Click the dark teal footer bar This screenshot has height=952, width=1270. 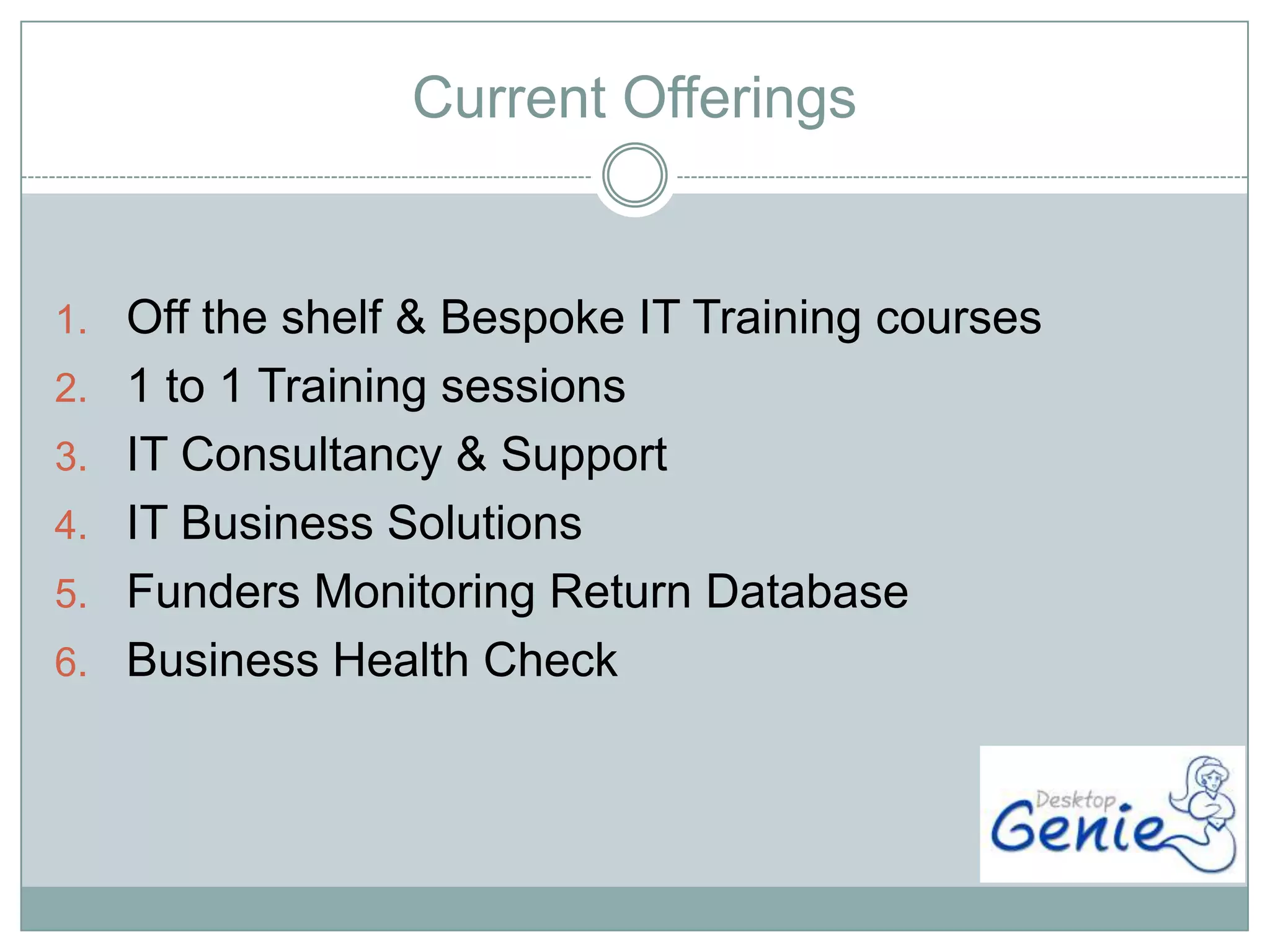[x=634, y=908]
